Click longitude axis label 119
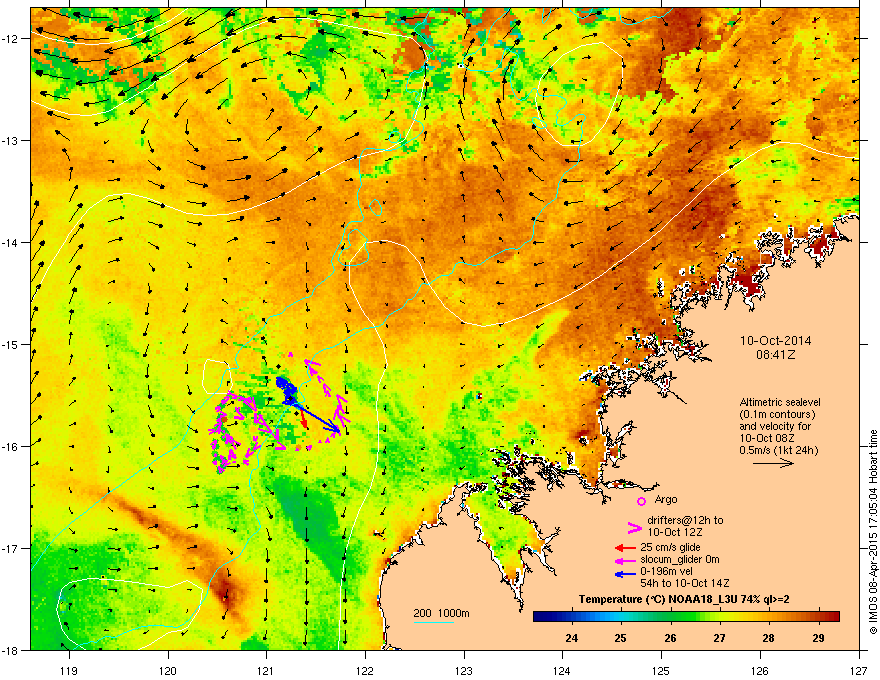The image size is (880, 680). (69, 670)
